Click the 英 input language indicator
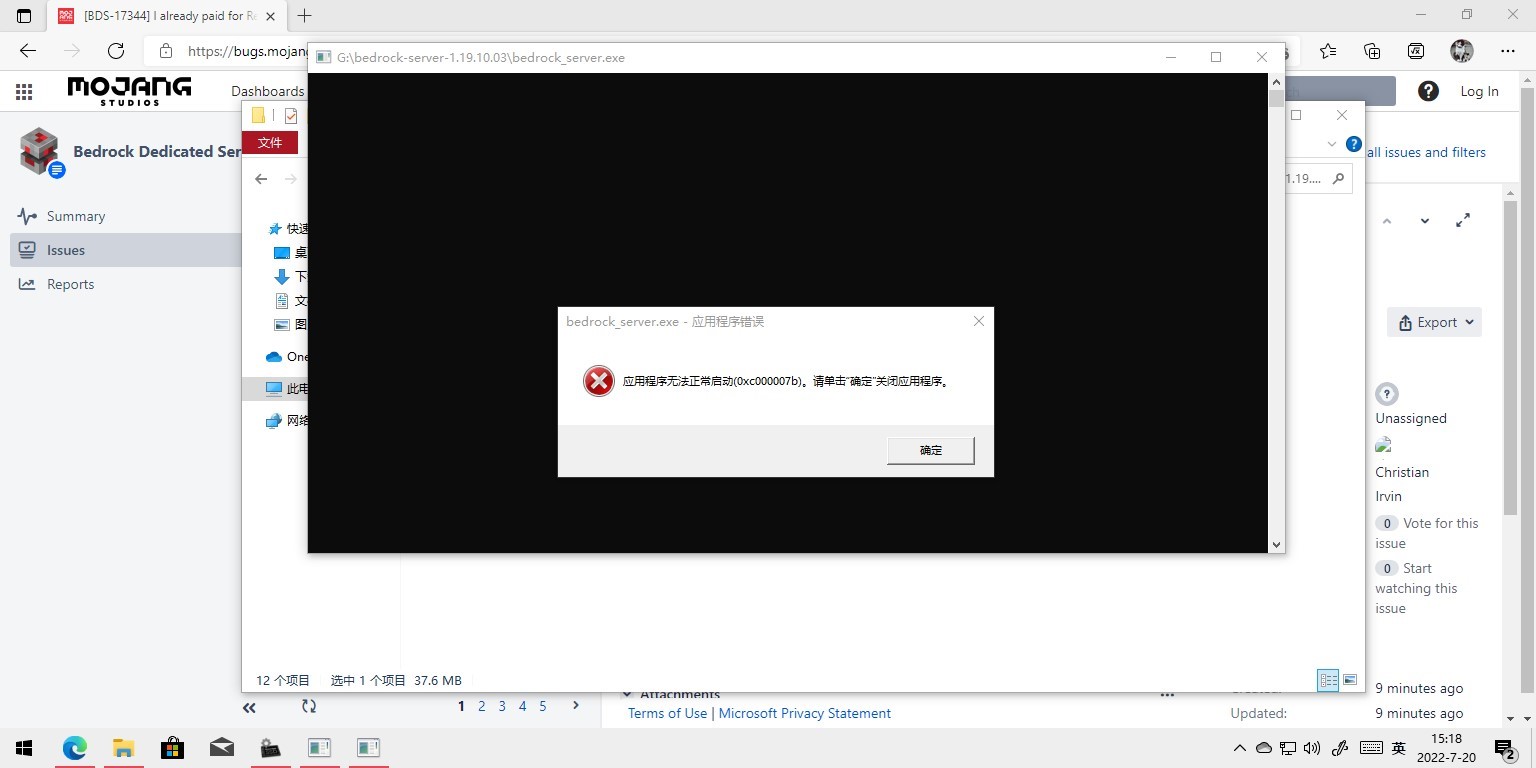Viewport: 1536px width, 768px height. [x=1399, y=748]
